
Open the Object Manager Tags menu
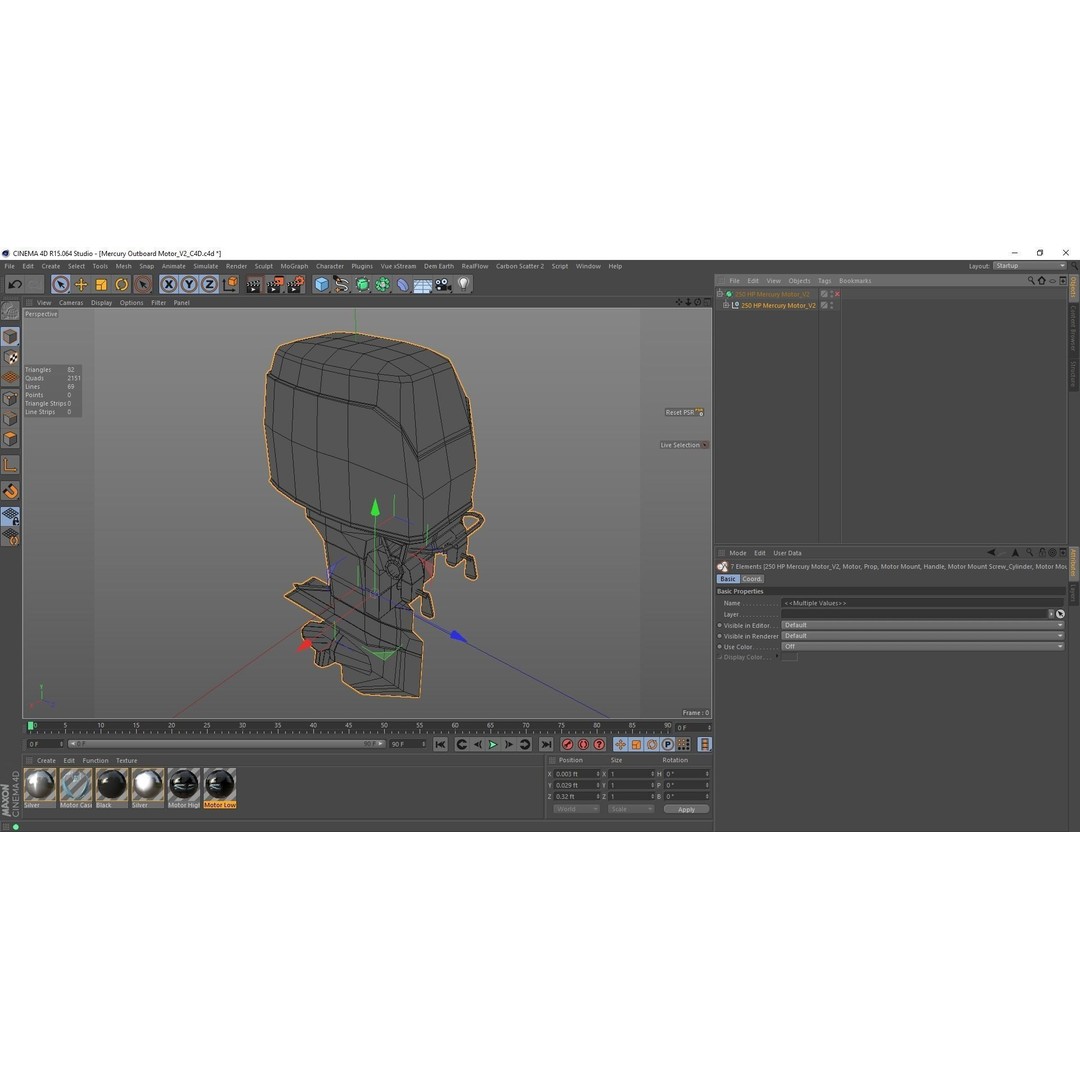point(824,281)
